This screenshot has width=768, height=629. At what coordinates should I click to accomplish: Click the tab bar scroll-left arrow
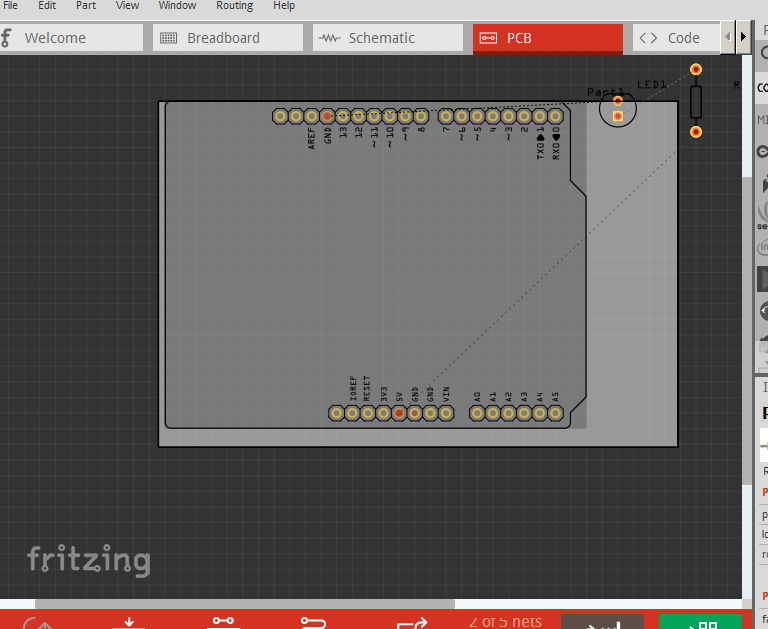click(728, 37)
